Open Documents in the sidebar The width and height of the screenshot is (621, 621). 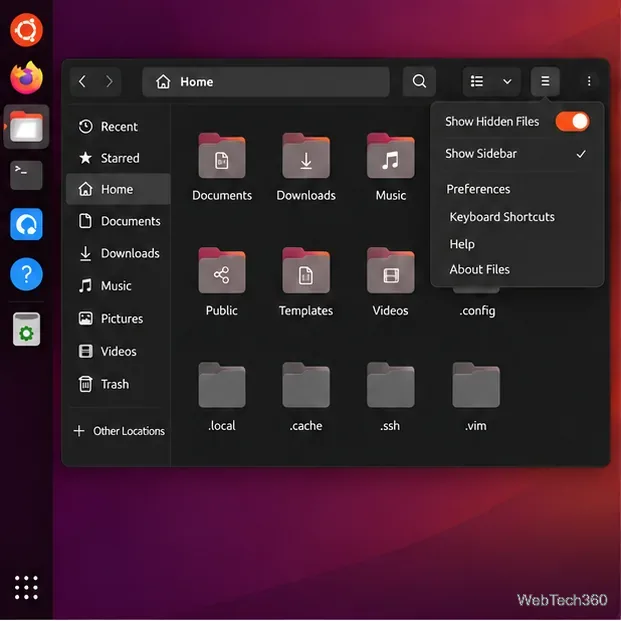118,221
